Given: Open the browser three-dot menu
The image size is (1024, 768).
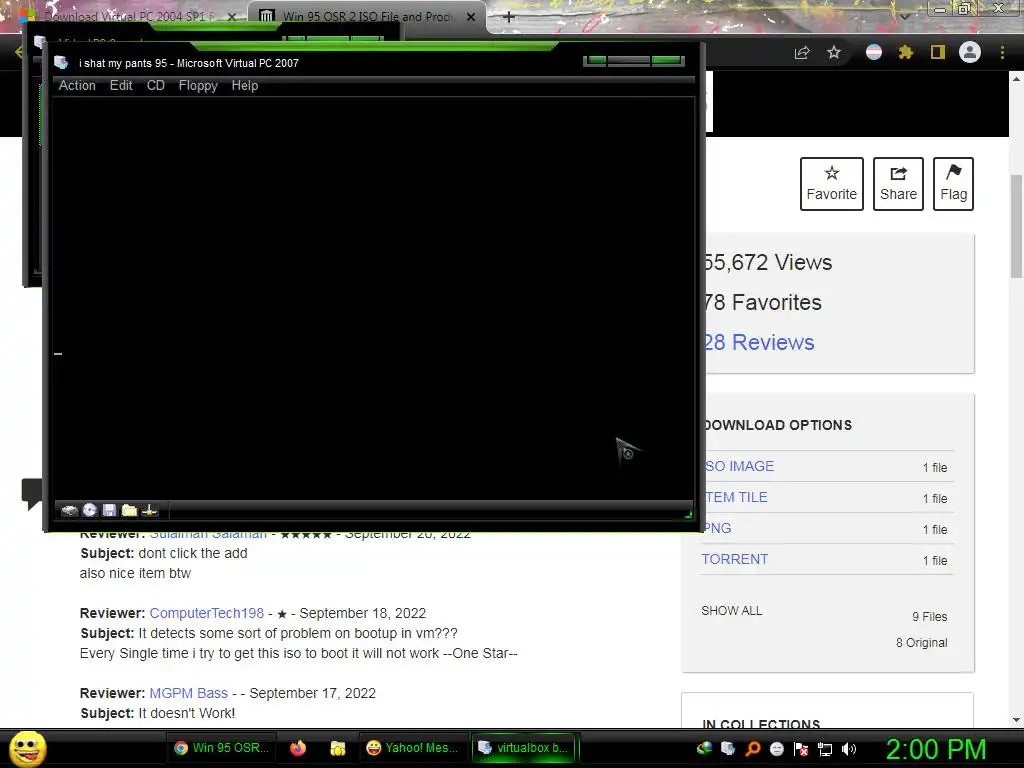Looking at the screenshot, I should [1002, 52].
